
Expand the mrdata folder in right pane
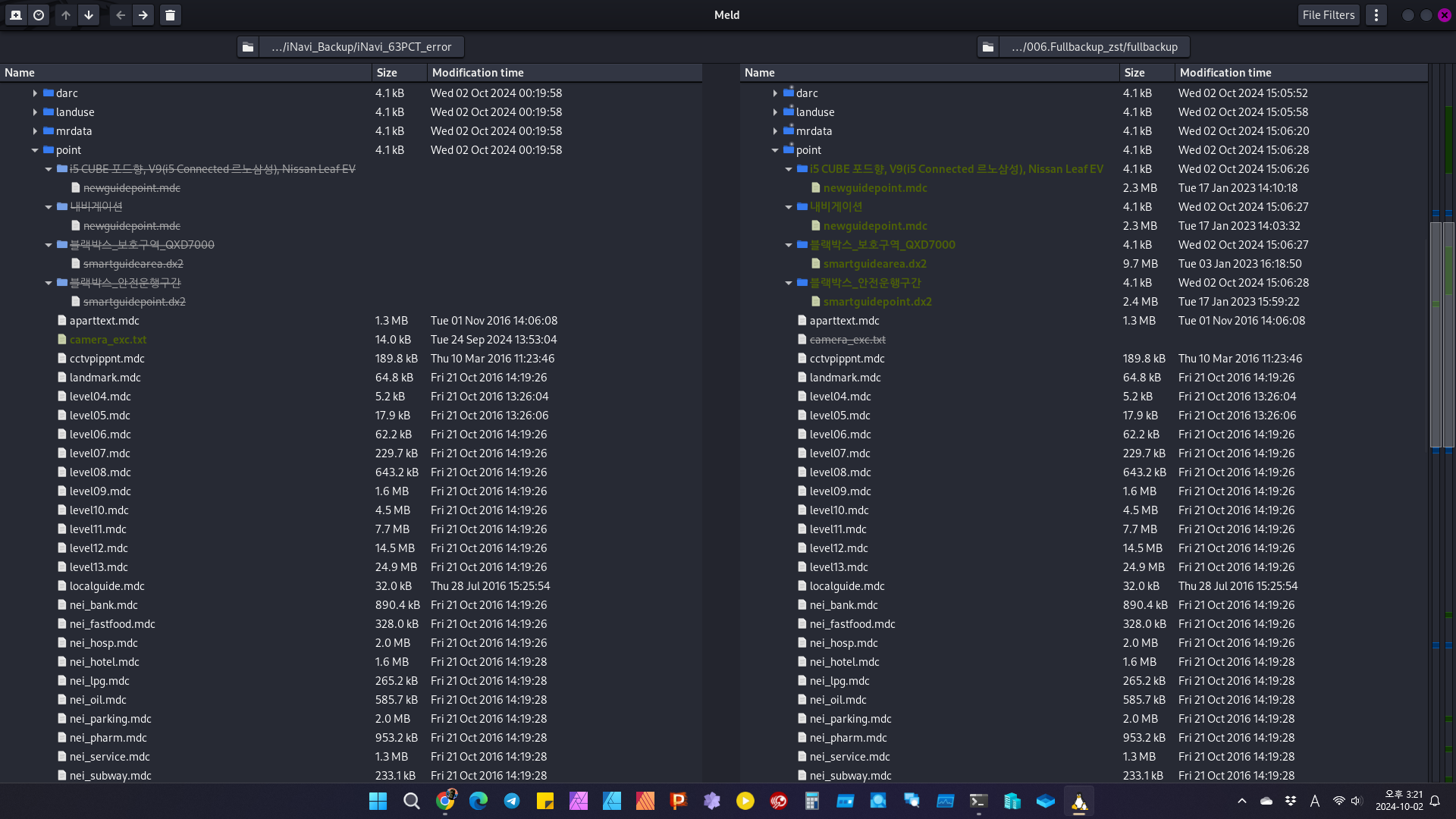[x=775, y=131]
